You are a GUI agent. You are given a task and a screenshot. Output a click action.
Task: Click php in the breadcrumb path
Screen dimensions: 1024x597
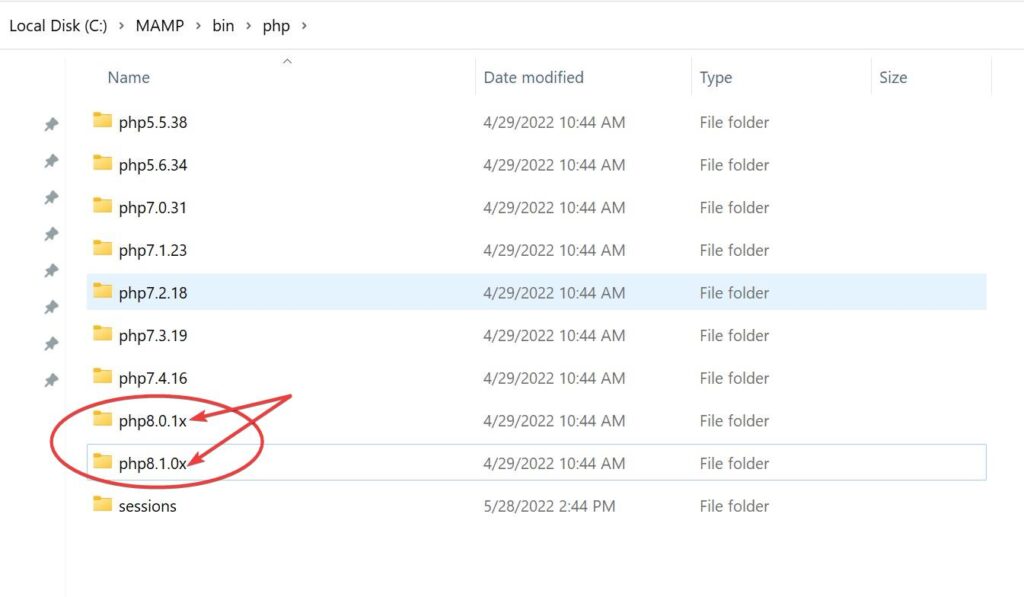276,26
